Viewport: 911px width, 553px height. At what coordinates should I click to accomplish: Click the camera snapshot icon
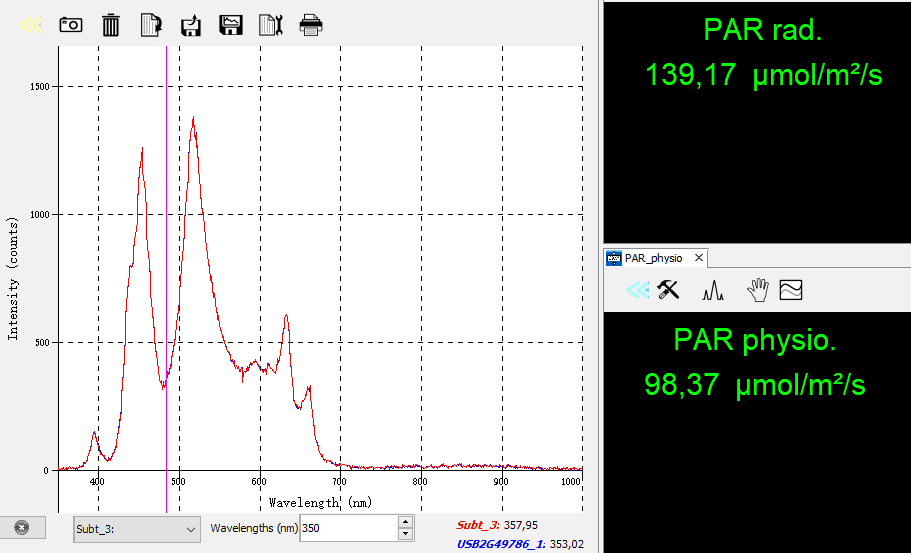[71, 25]
